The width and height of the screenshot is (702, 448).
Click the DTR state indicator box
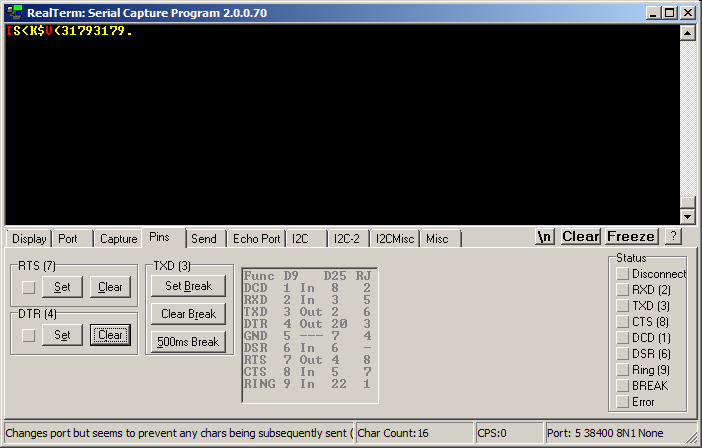(x=29, y=336)
